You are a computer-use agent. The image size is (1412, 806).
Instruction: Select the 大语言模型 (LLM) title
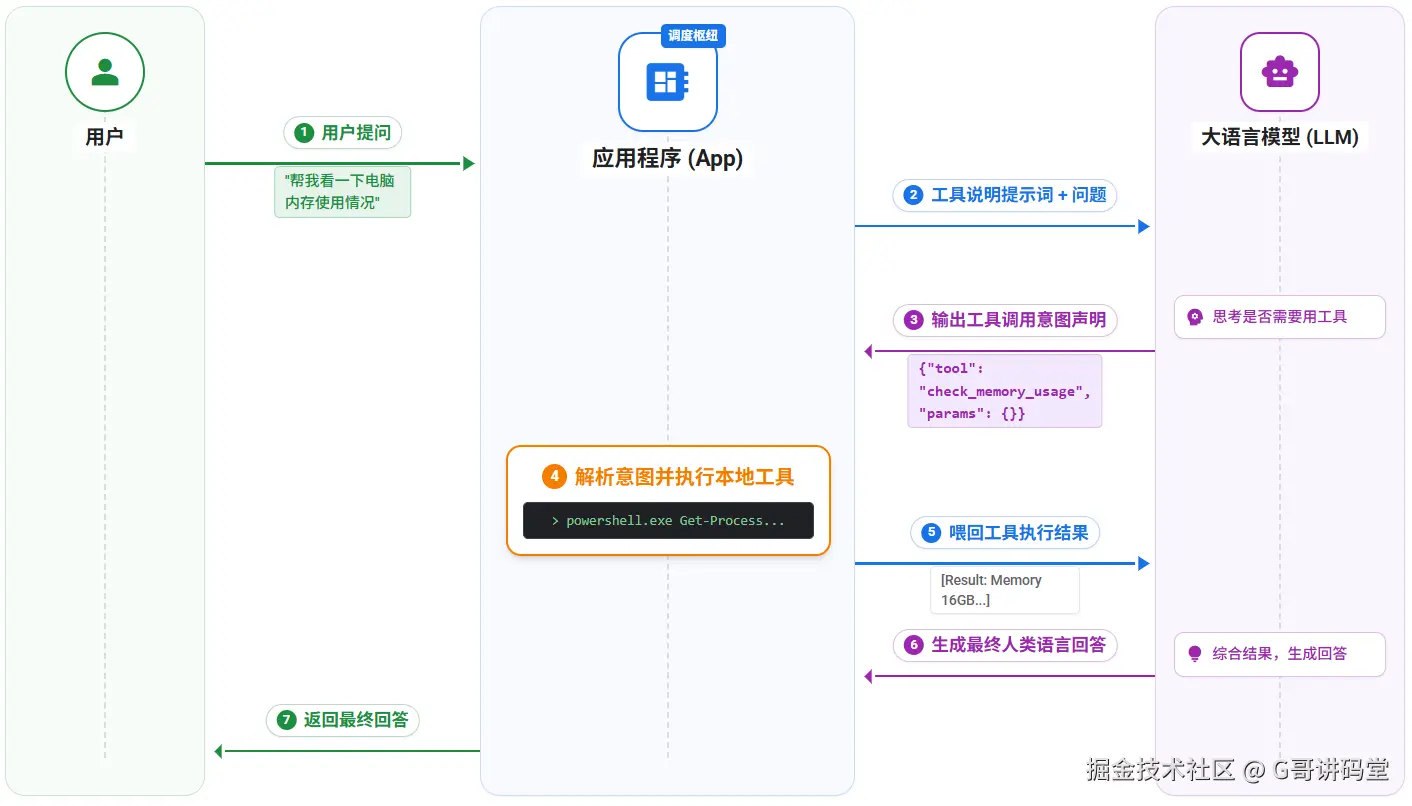(1280, 137)
